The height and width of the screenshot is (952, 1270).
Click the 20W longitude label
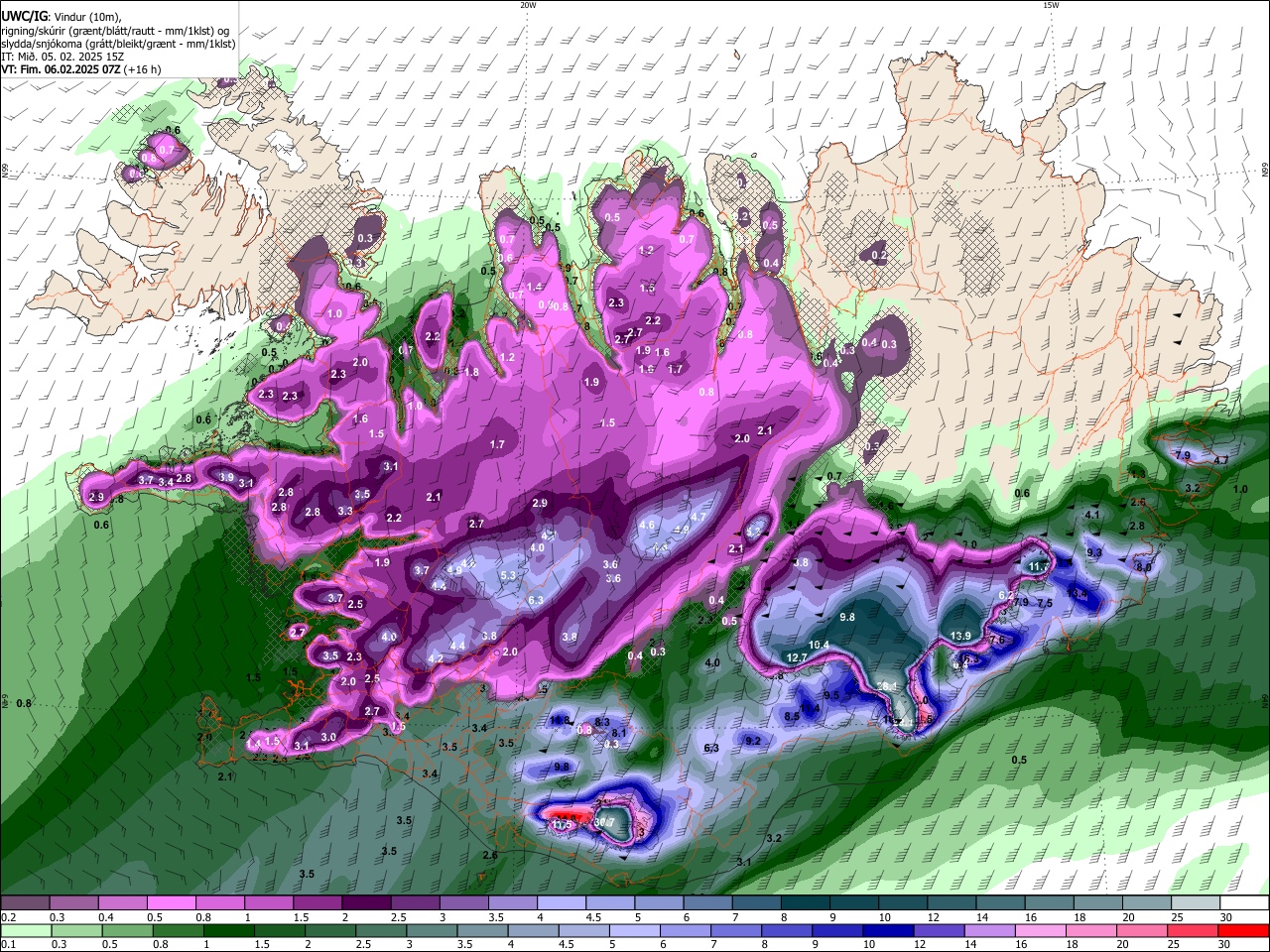pyautogui.click(x=528, y=5)
